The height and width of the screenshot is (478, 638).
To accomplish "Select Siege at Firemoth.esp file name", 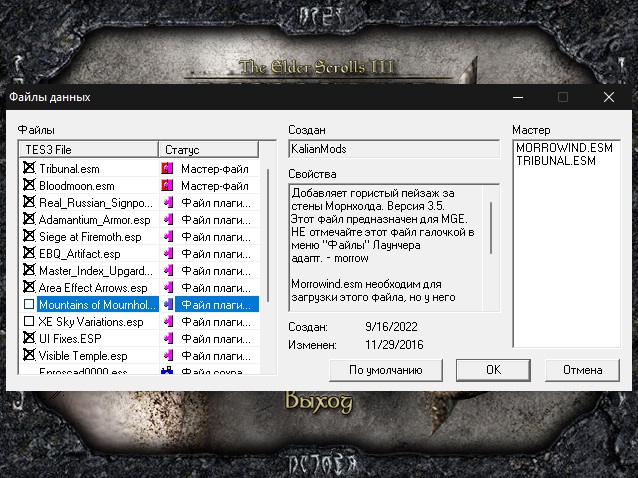I will coord(90,237).
